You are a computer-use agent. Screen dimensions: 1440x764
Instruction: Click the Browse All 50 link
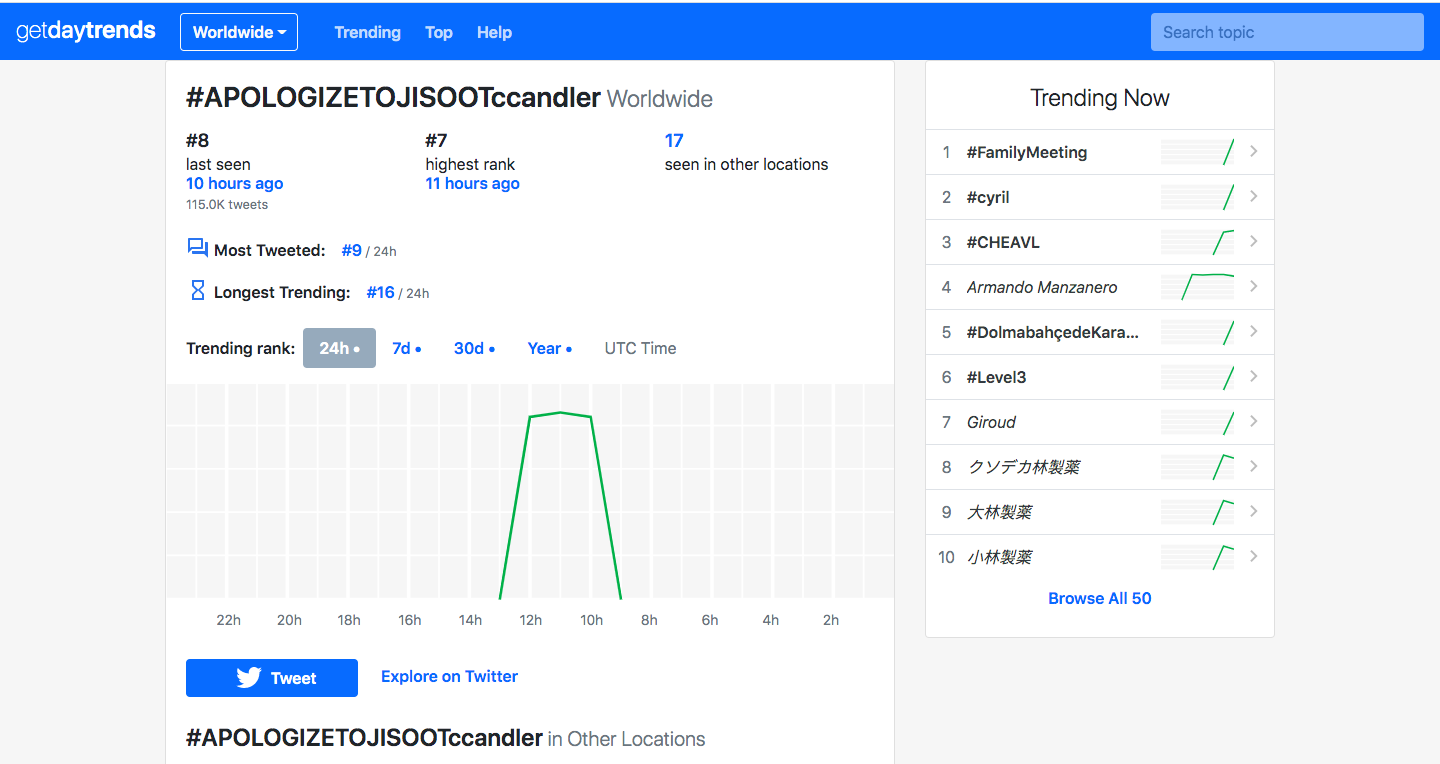[1099, 598]
